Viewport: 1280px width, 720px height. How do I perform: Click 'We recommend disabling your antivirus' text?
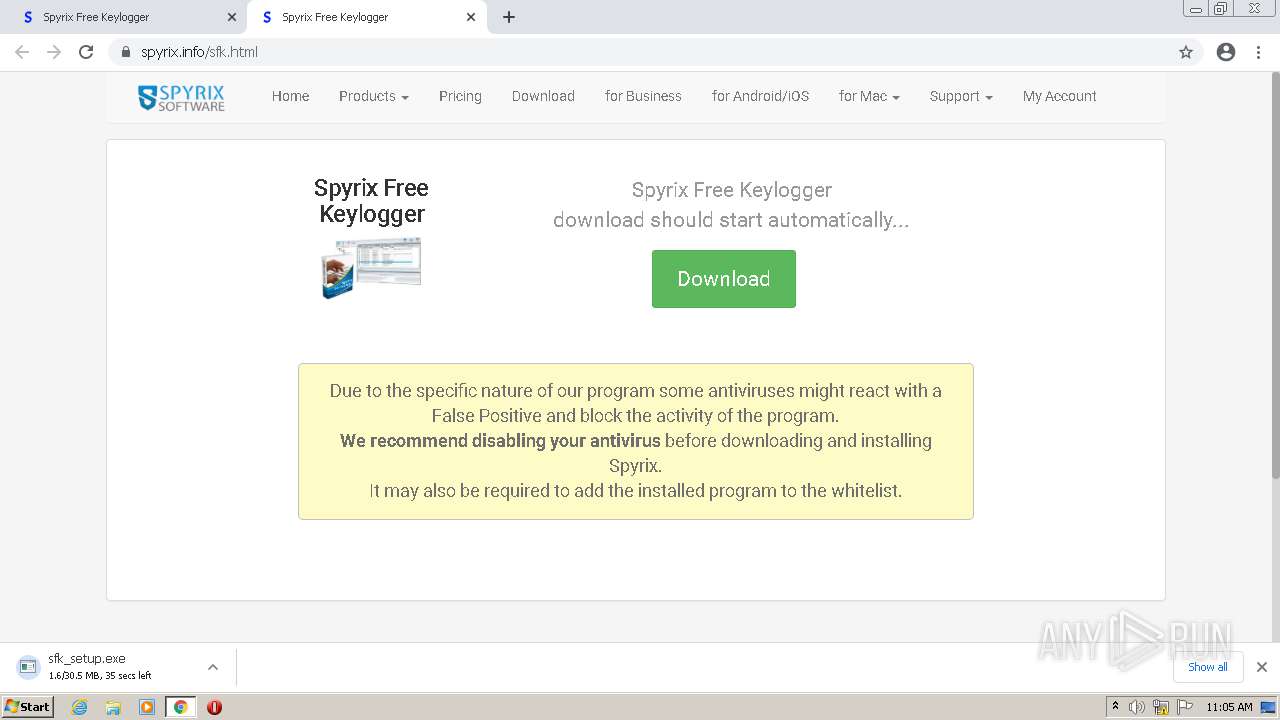click(x=500, y=441)
